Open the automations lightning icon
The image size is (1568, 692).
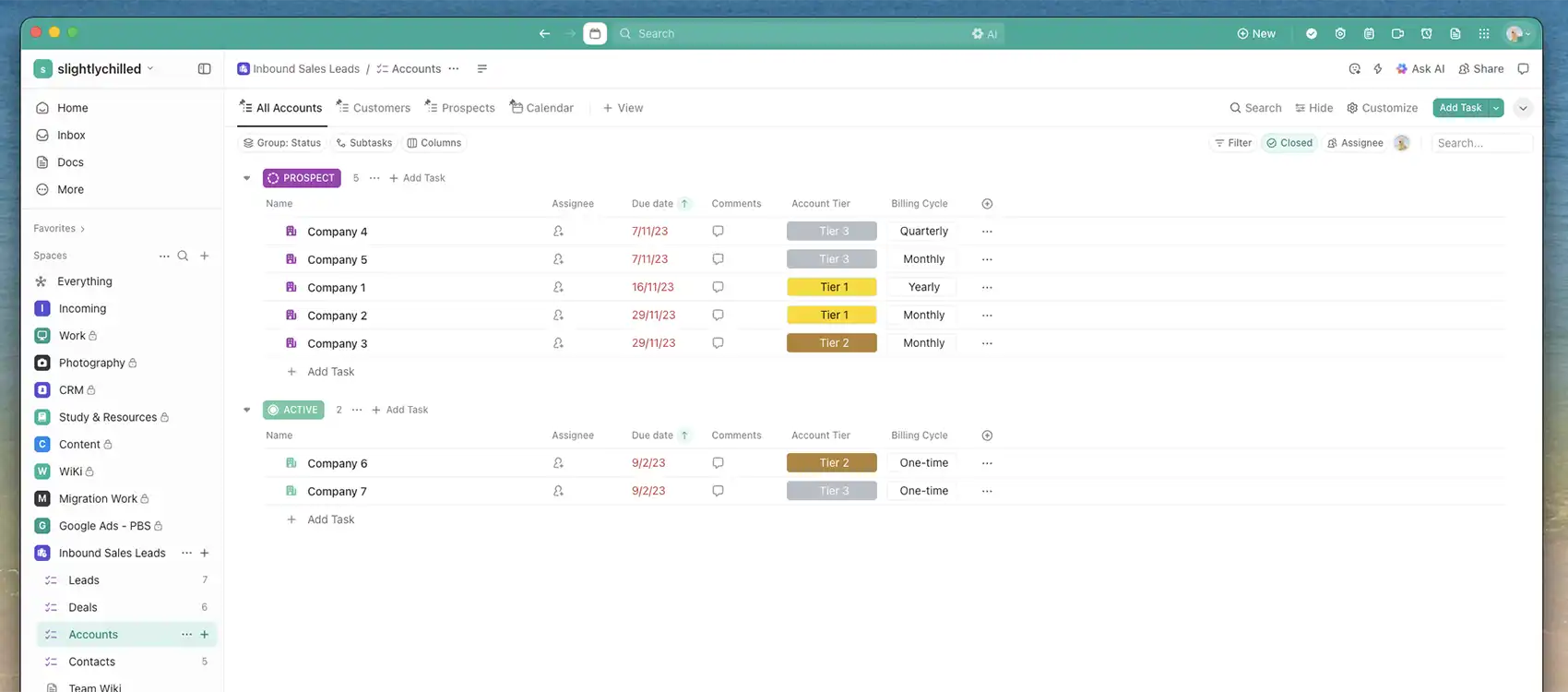1378,69
